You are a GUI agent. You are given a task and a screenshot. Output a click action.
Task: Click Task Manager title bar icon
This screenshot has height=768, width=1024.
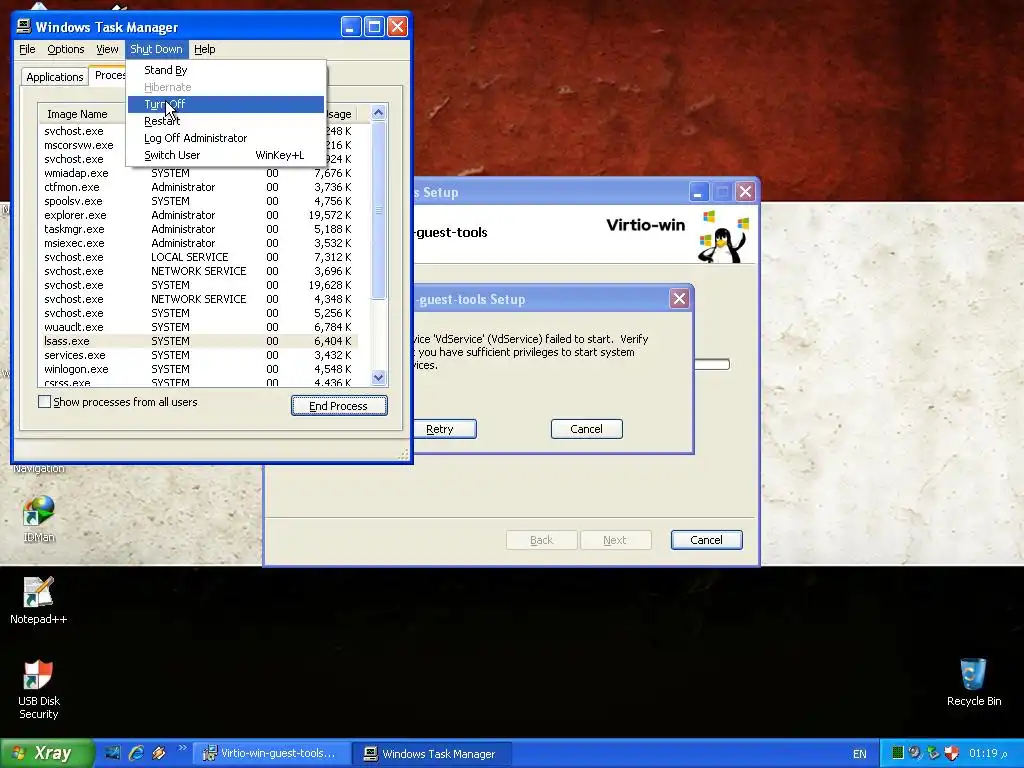pyautogui.click(x=24, y=26)
